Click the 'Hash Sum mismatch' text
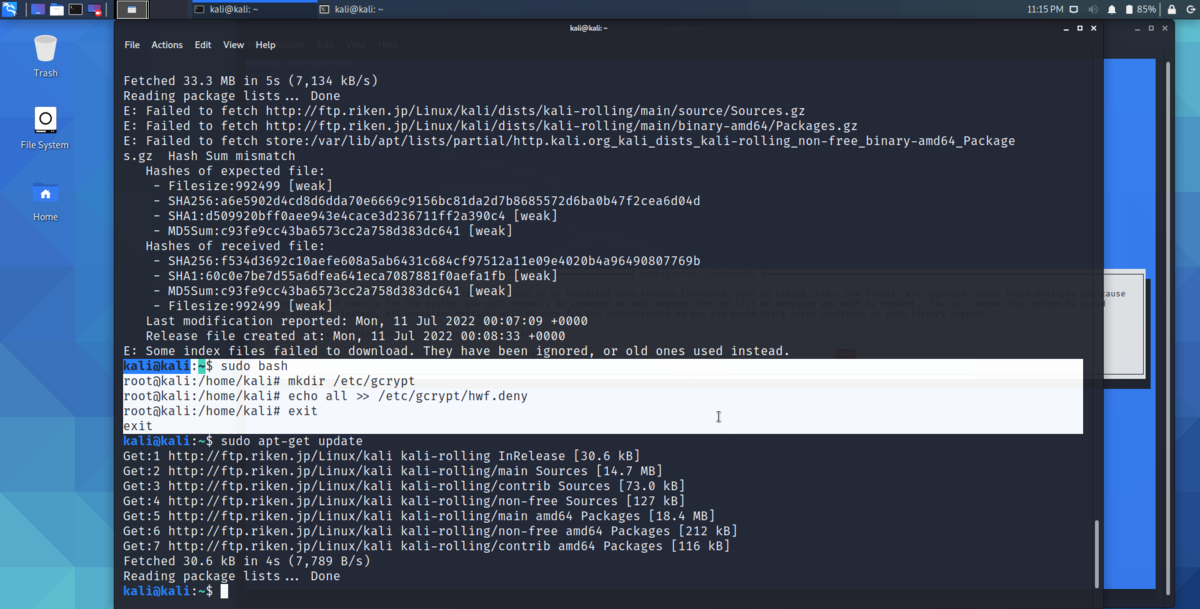Screen dimensions: 1200x609 (232, 156)
